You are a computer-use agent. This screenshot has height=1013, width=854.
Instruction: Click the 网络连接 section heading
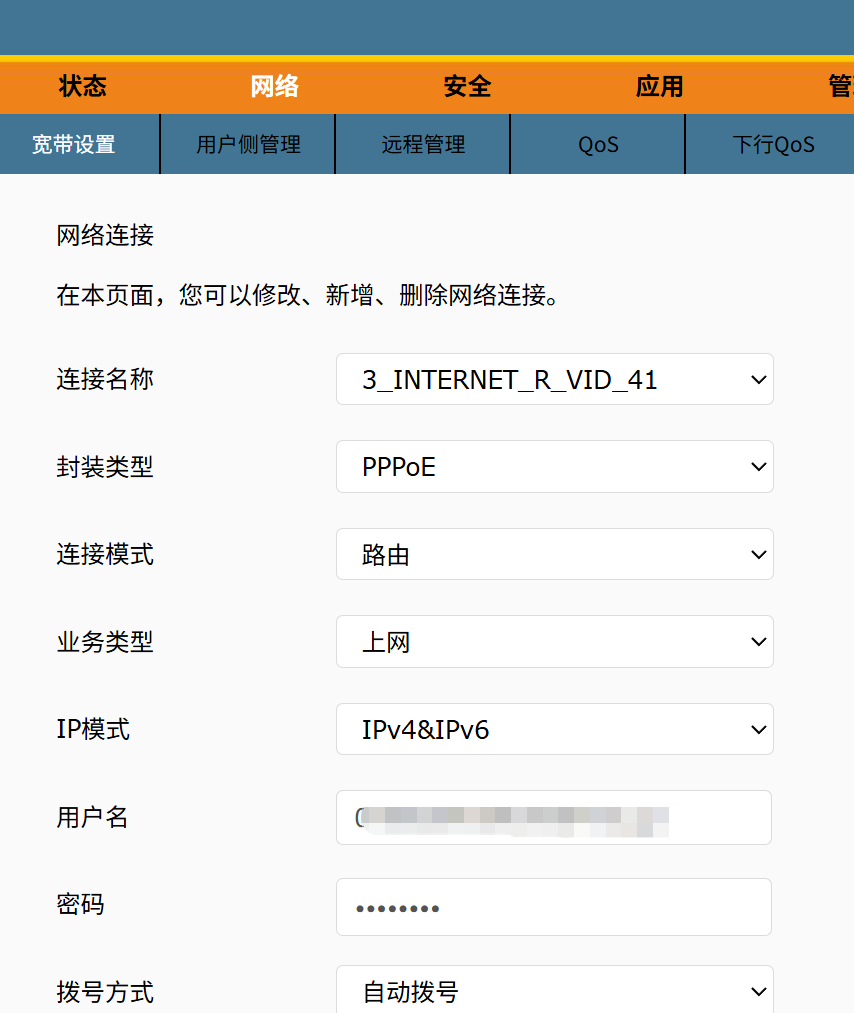click(105, 235)
